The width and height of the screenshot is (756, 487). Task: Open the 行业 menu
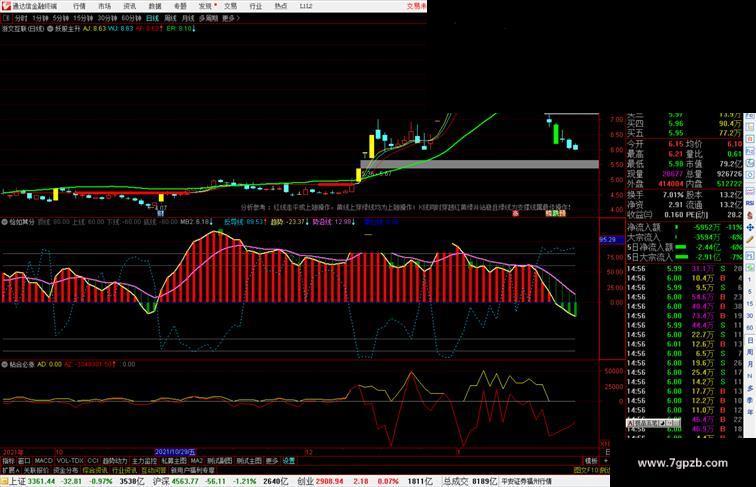(x=256, y=6)
